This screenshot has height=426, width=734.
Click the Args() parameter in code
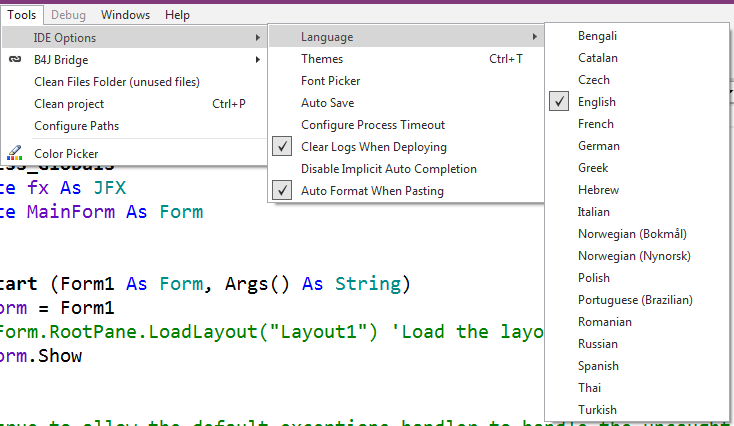tap(257, 284)
